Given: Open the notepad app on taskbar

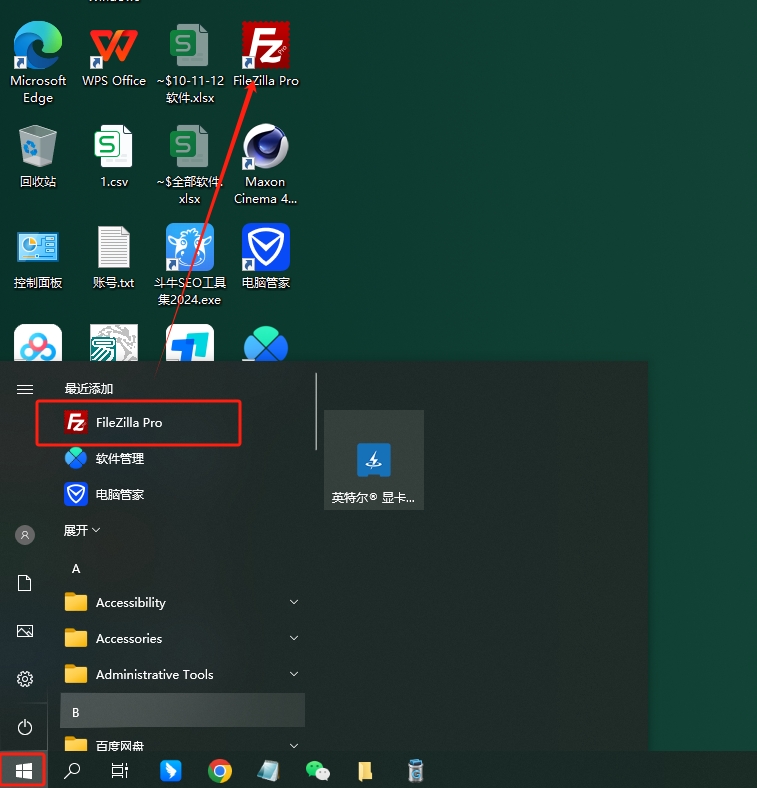Looking at the screenshot, I should pyautogui.click(x=268, y=770).
